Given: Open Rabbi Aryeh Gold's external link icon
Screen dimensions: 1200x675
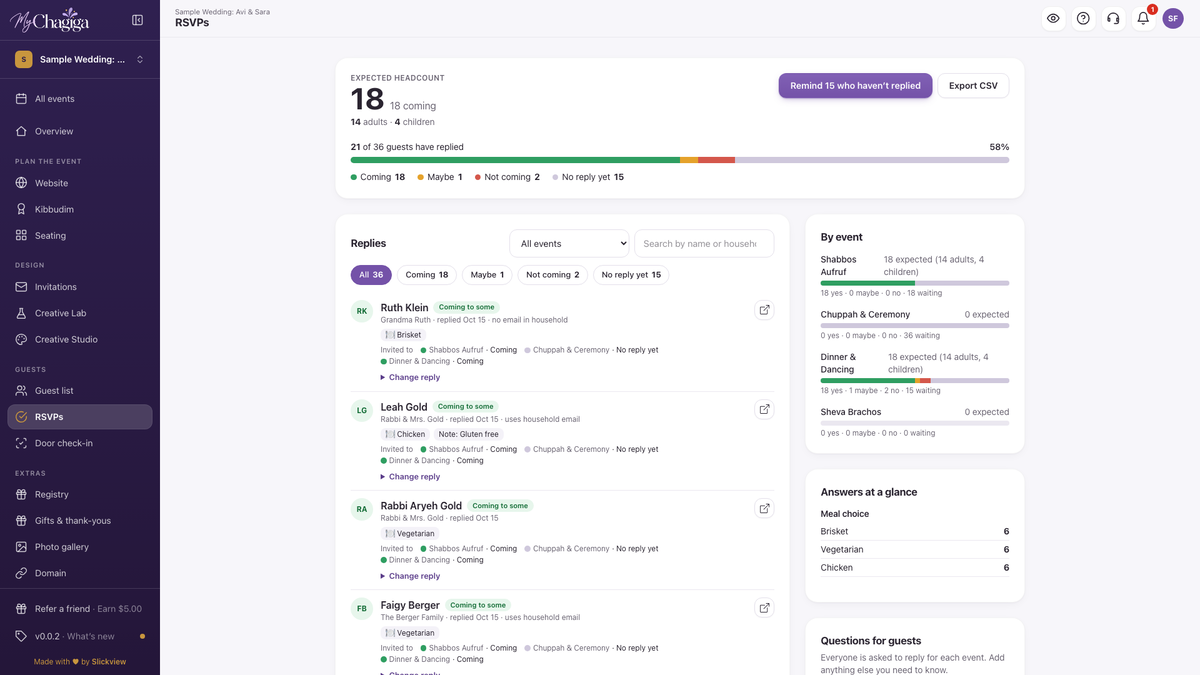Looking at the screenshot, I should 764,508.
